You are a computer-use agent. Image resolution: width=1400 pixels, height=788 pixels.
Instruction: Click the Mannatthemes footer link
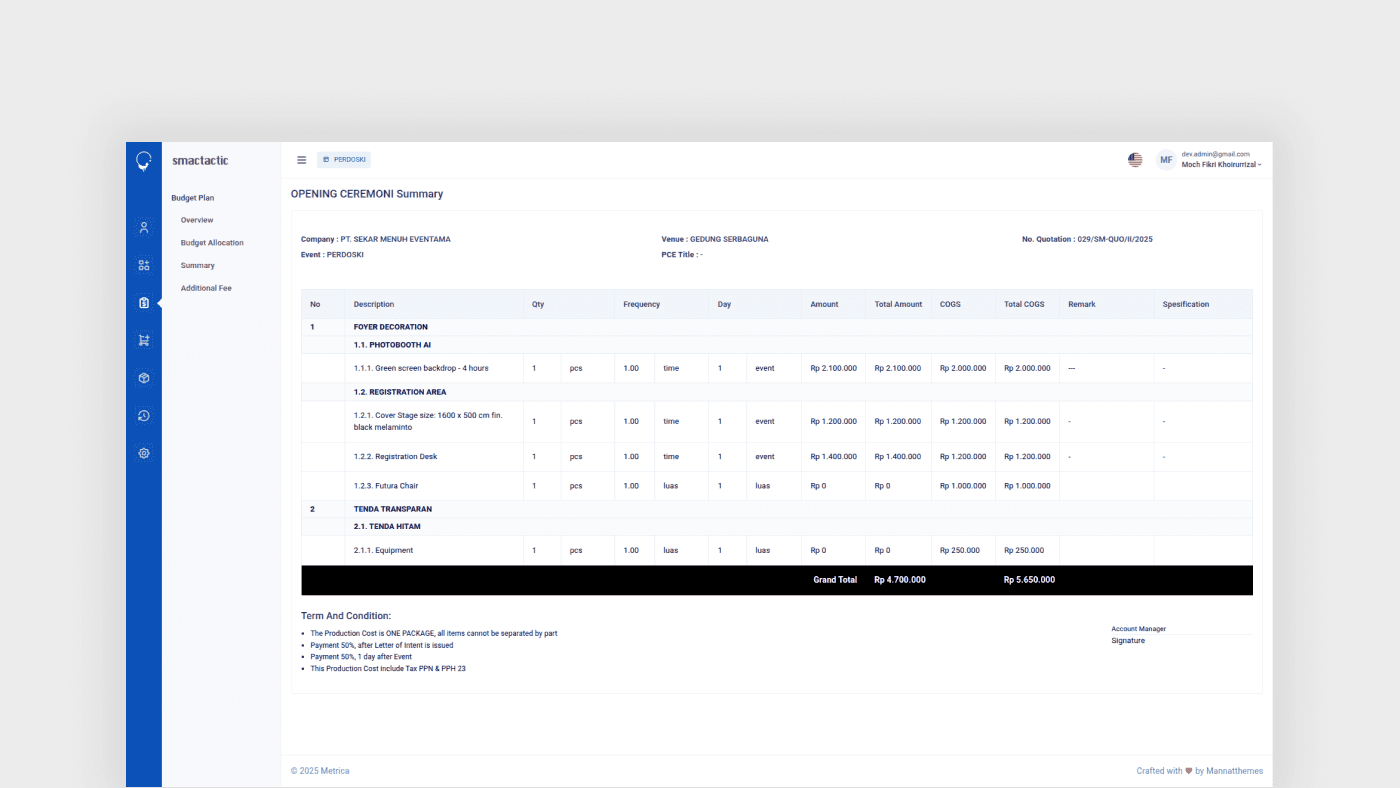click(x=1234, y=771)
